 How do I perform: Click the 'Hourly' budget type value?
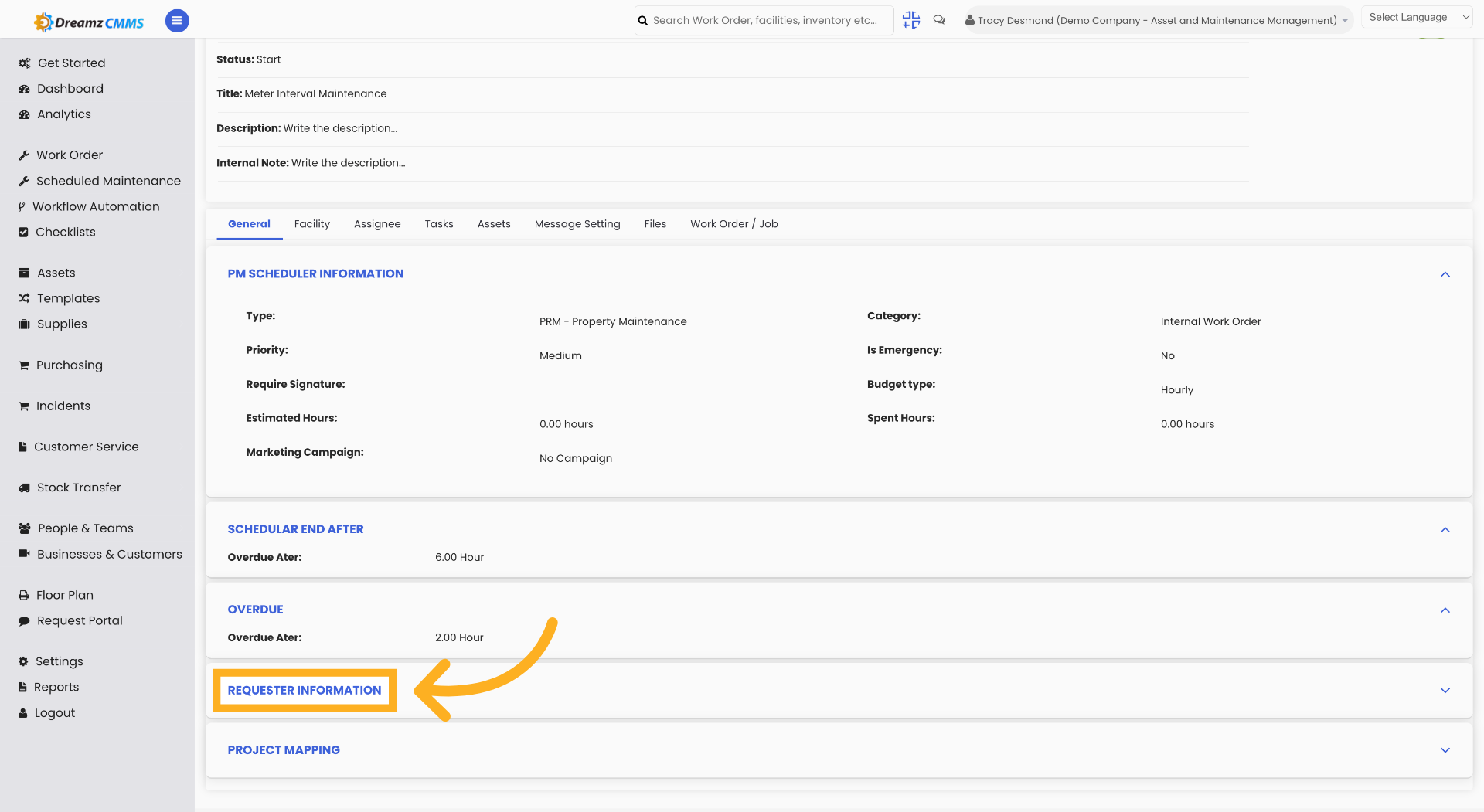1176,390
